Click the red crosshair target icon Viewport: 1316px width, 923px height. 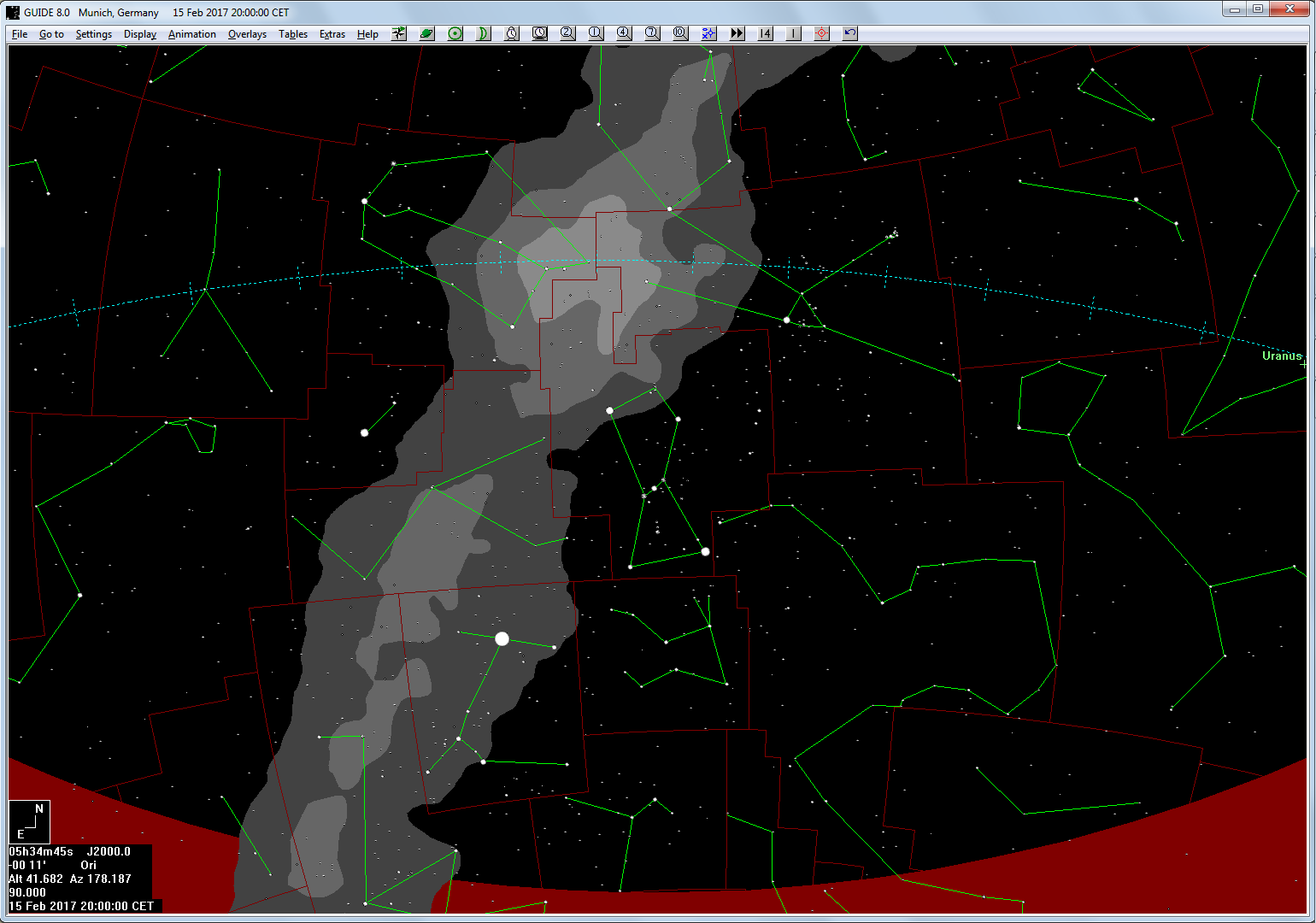click(821, 33)
